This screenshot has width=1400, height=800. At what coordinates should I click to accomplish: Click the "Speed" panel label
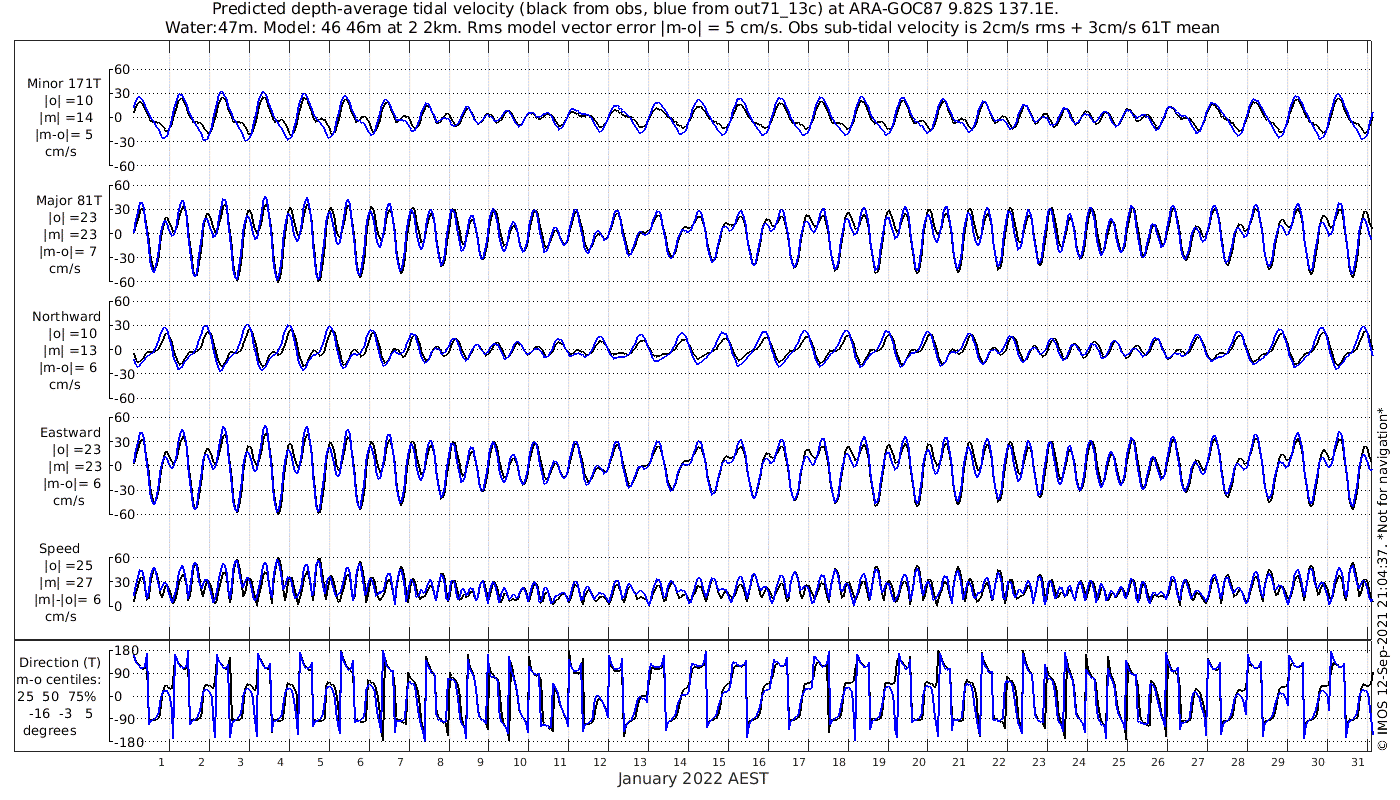click(x=59, y=549)
